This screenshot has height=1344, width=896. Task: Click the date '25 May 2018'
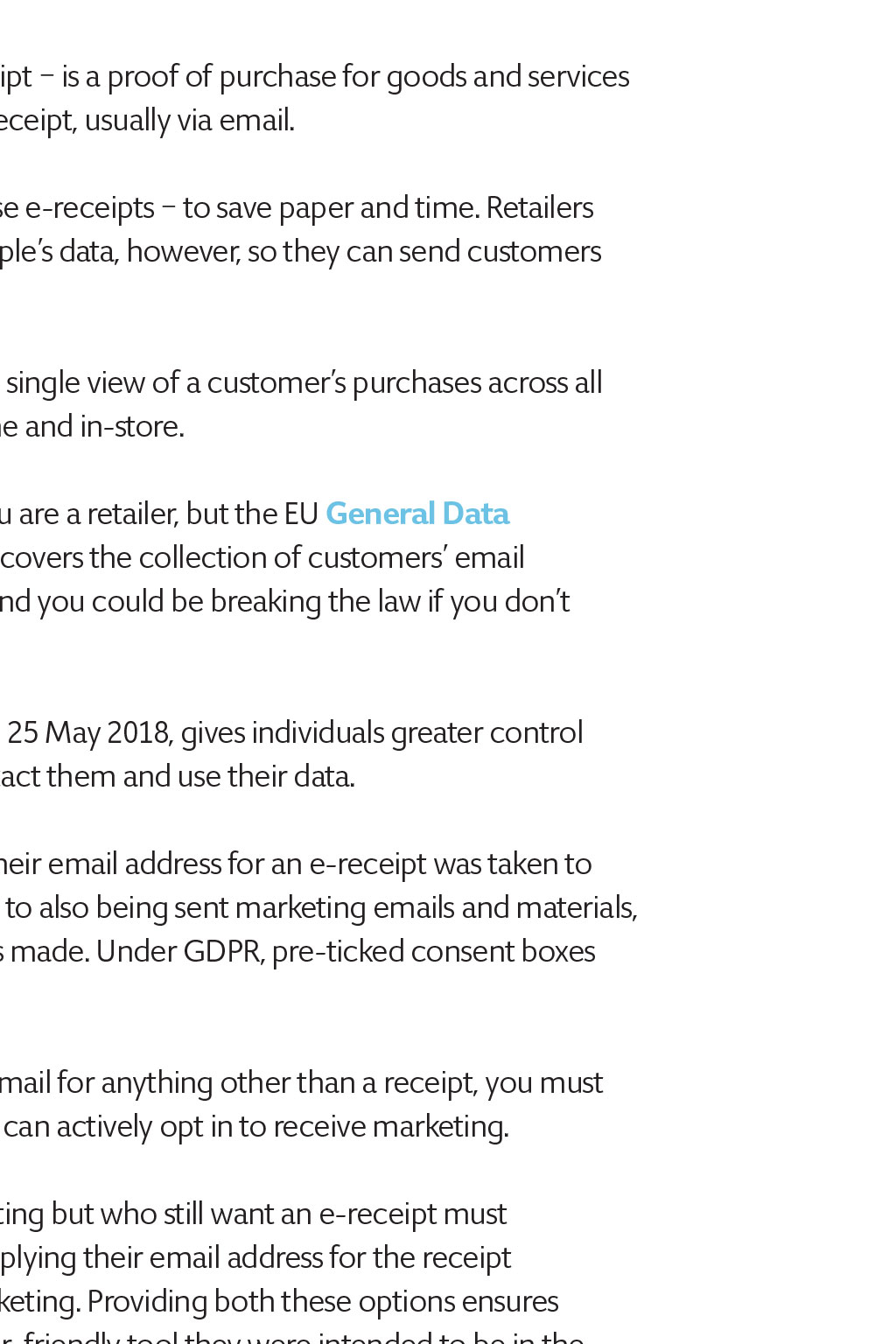tap(87, 733)
